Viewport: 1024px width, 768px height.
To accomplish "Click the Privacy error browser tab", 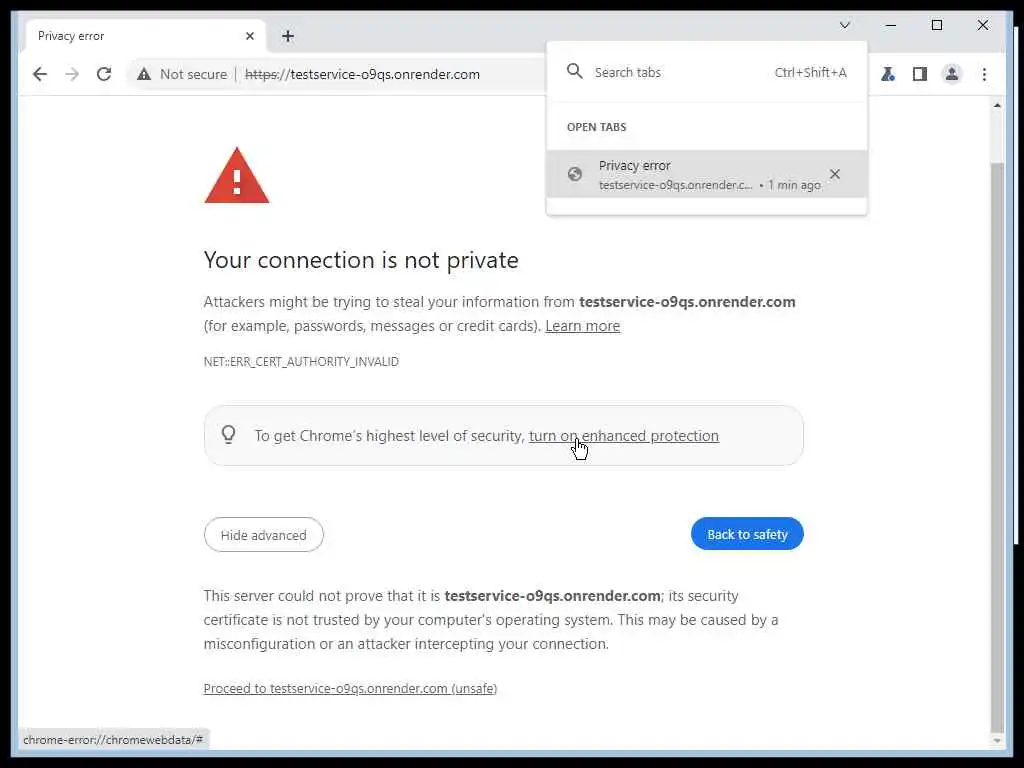I will [x=130, y=36].
